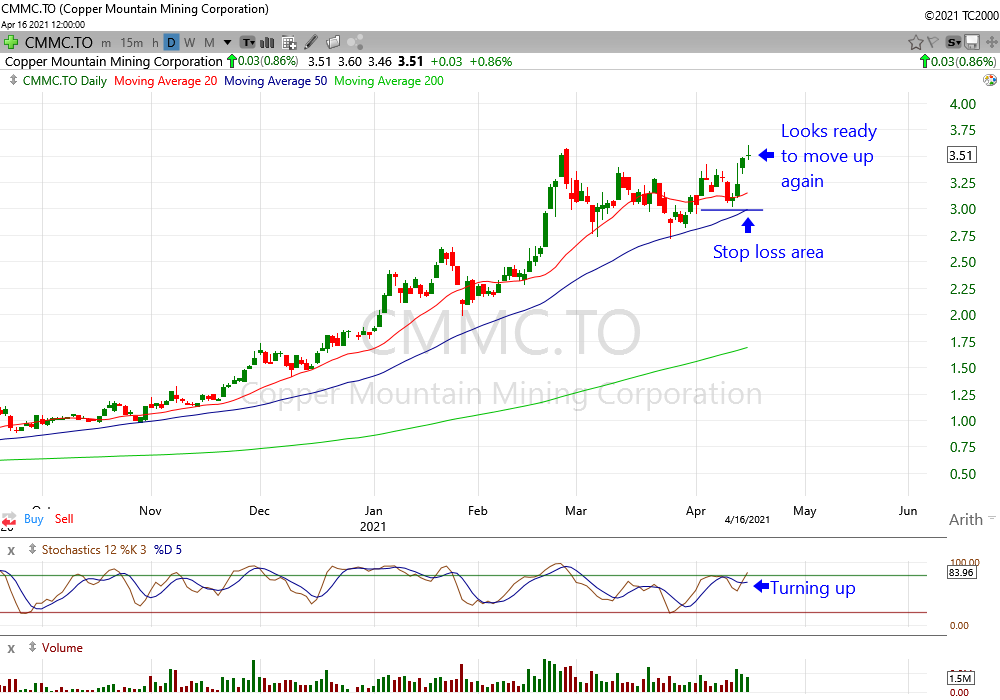The height and width of the screenshot is (700, 1000).
Task: Click the flag icon
Action: (932, 43)
